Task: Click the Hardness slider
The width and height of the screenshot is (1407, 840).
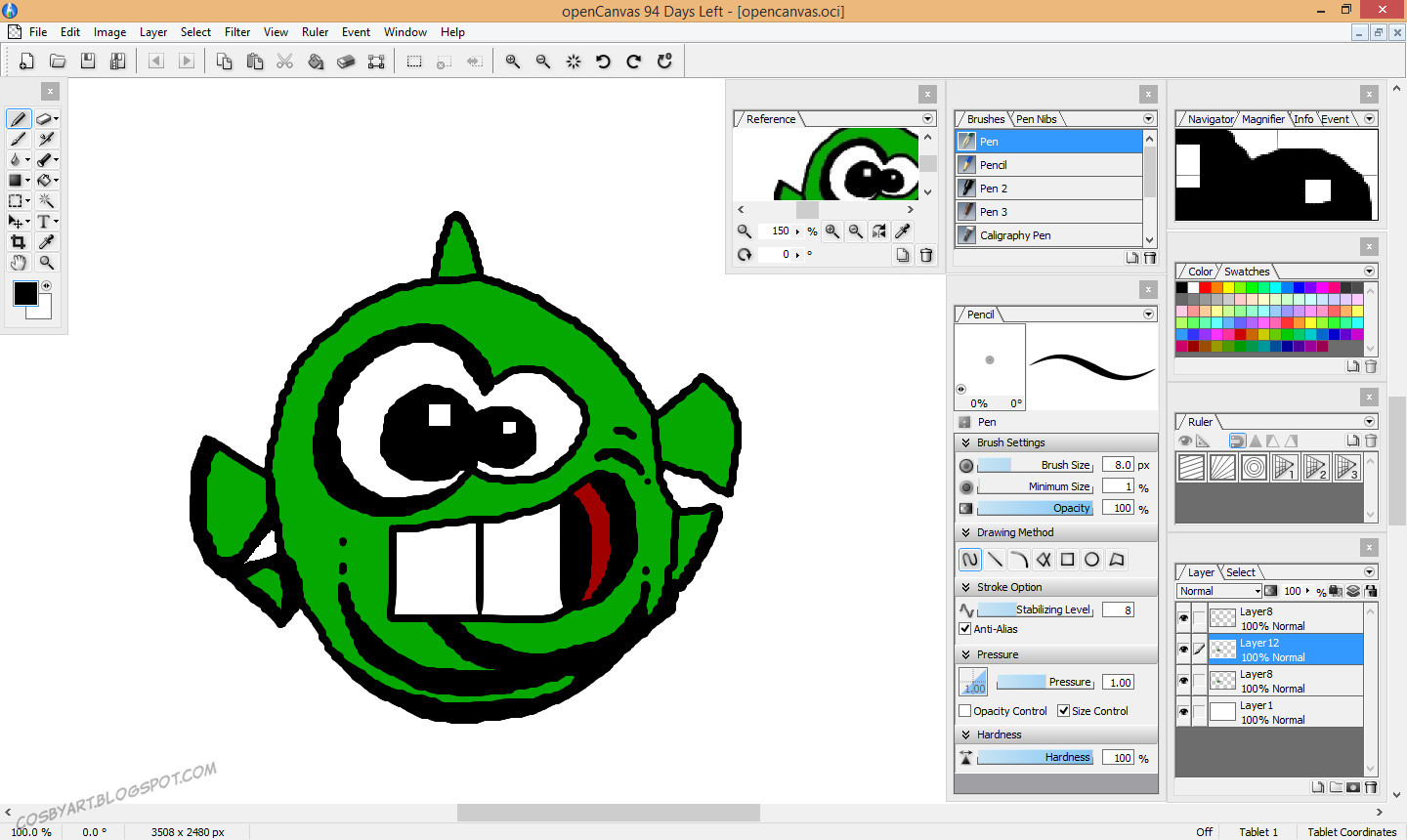Action: (x=1035, y=757)
